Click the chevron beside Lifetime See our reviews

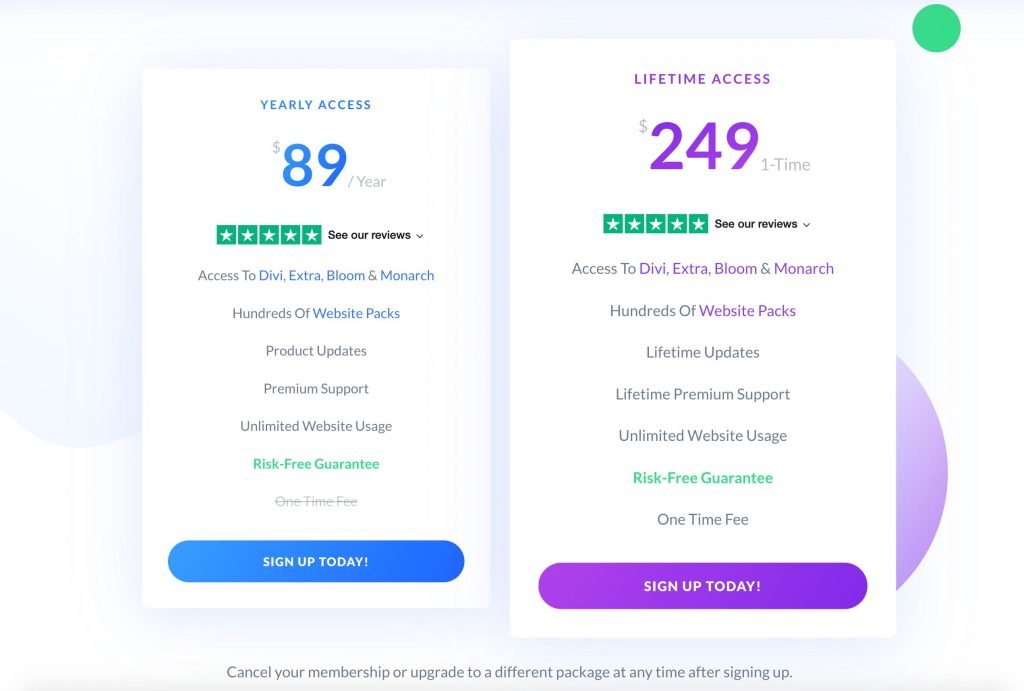point(806,225)
